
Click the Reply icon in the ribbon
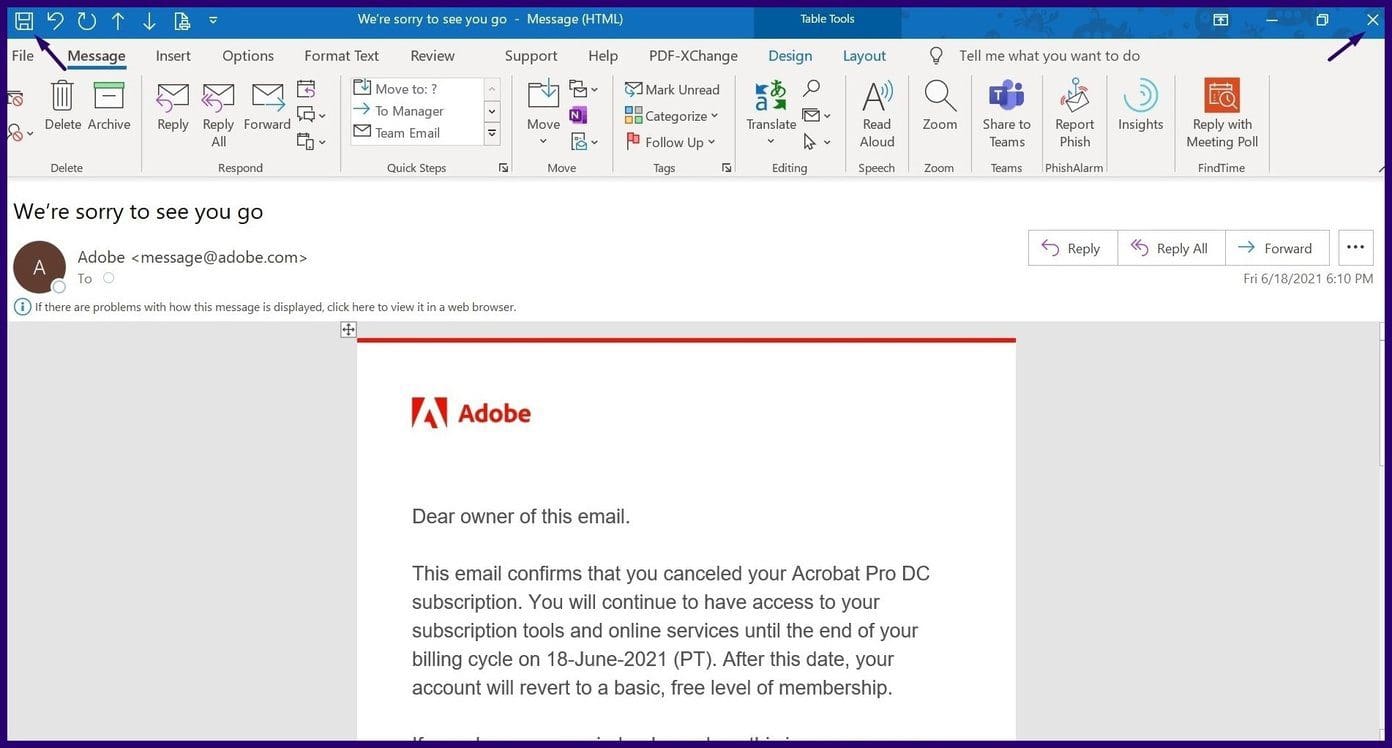tap(173, 106)
